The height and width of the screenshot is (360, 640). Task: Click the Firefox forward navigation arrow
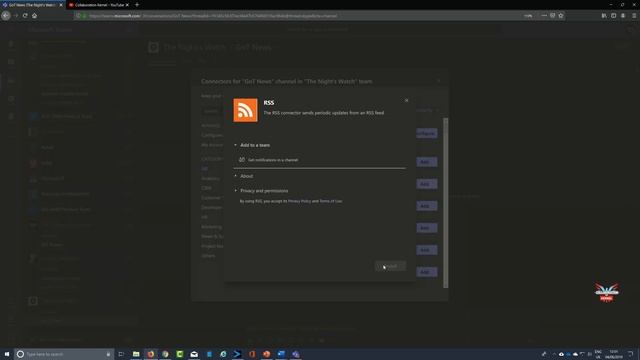16,16
